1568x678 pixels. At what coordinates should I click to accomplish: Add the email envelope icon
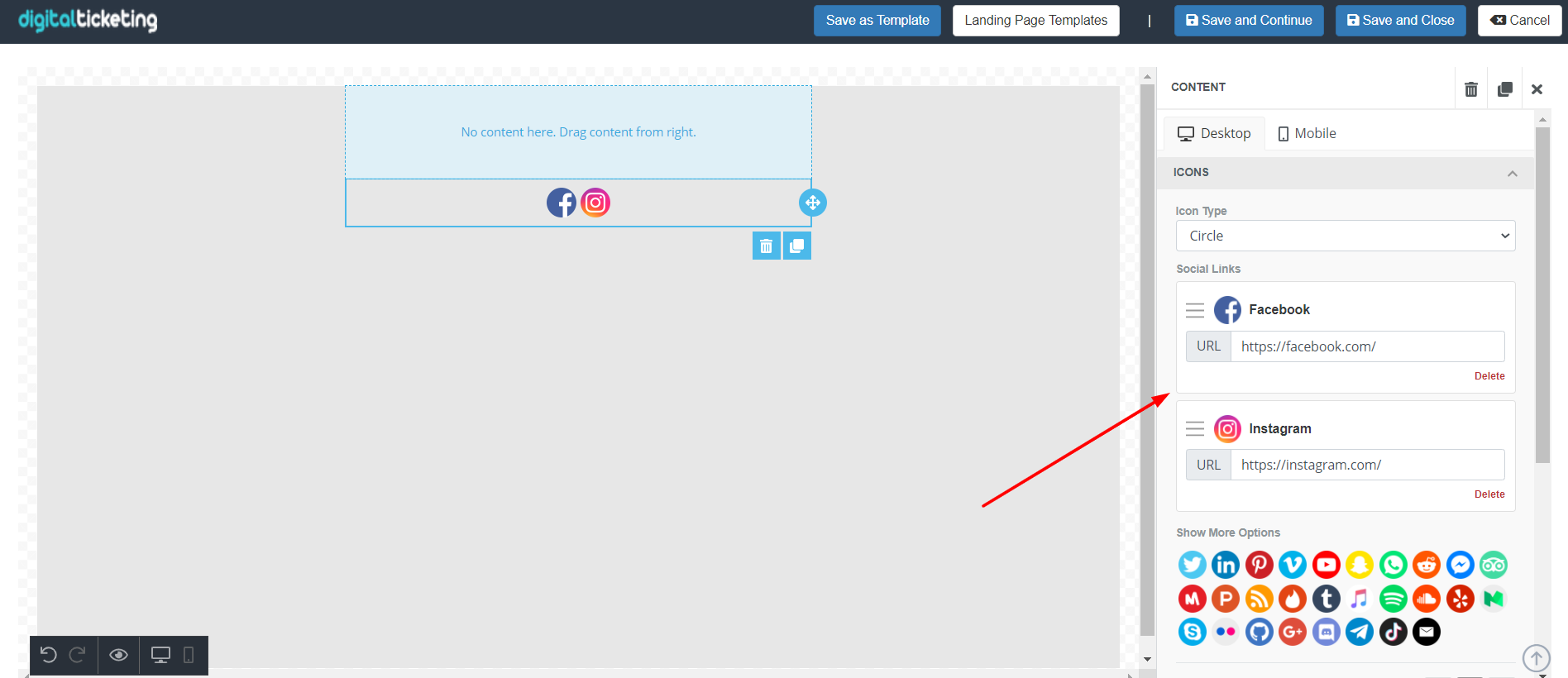[x=1427, y=632]
